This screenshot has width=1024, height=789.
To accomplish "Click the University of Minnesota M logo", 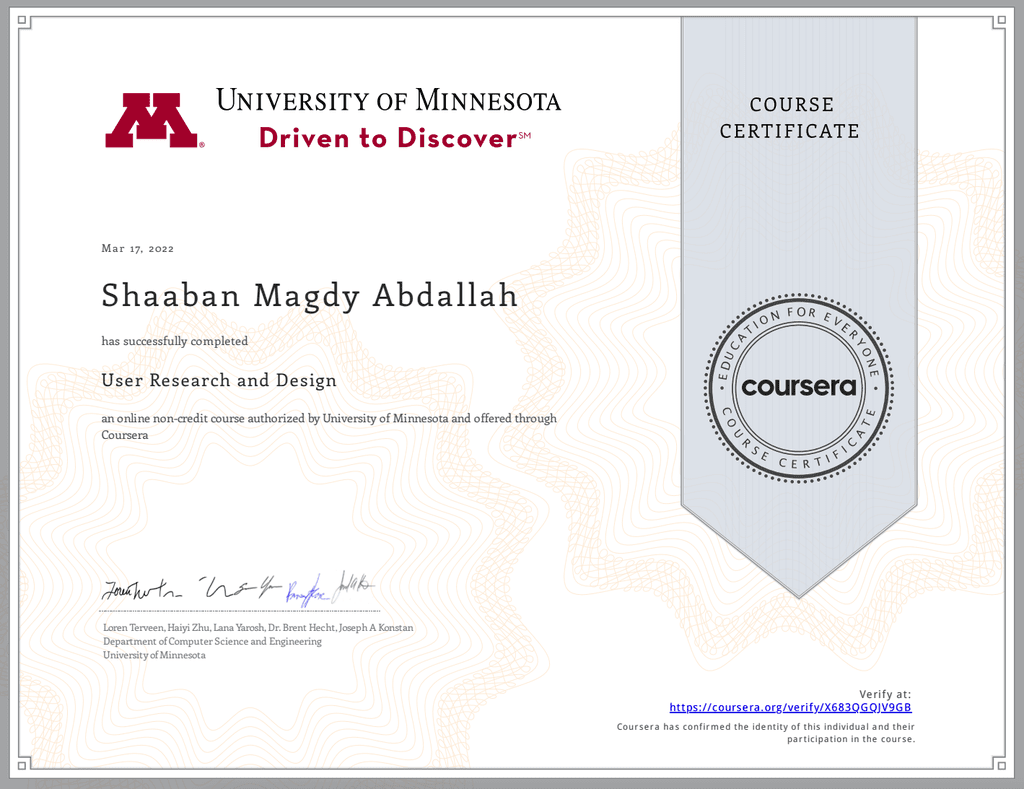I will click(x=154, y=120).
